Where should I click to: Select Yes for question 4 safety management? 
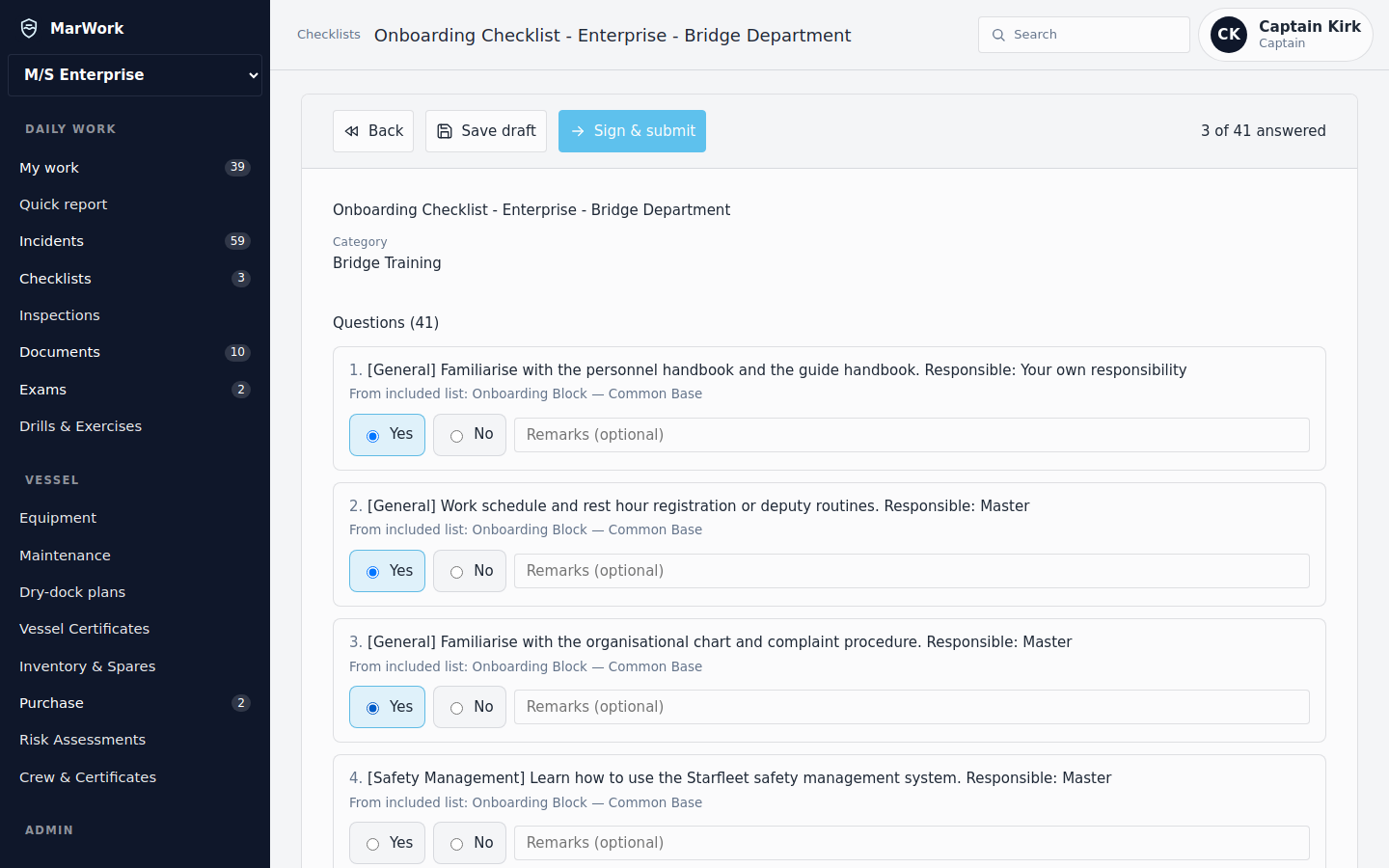(x=387, y=843)
